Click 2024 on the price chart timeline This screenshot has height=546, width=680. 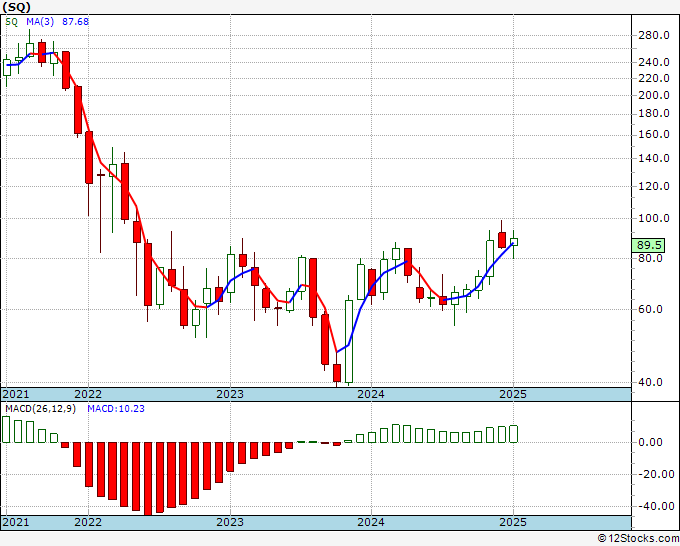pos(371,394)
